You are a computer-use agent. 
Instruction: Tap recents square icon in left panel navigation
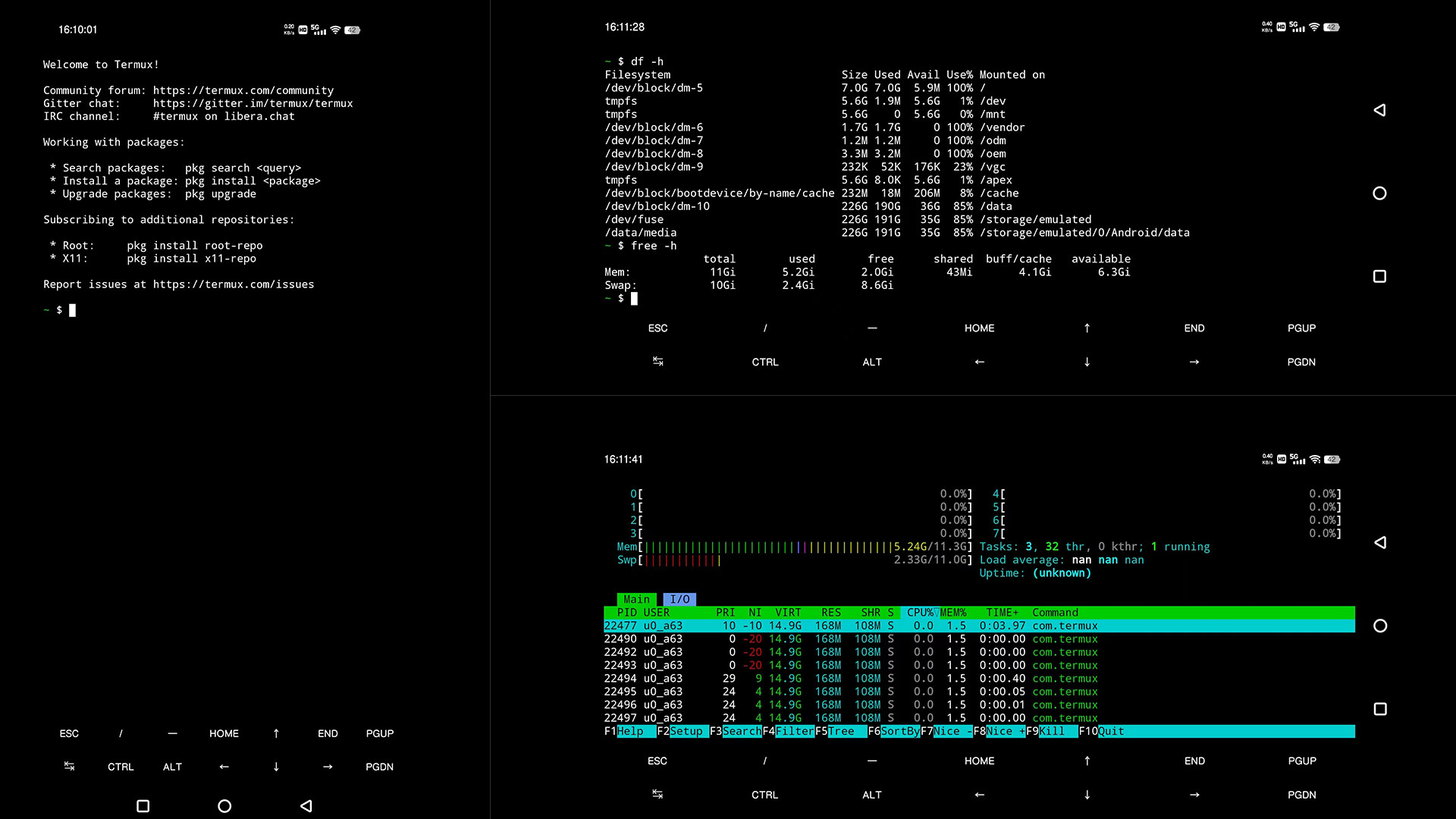pyautogui.click(x=143, y=806)
